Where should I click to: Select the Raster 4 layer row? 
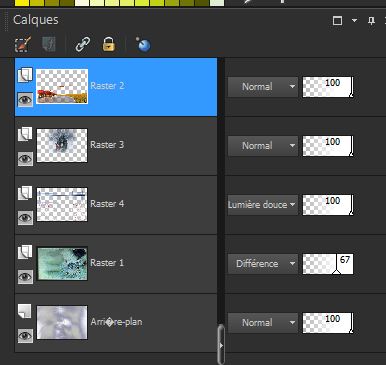click(116, 205)
